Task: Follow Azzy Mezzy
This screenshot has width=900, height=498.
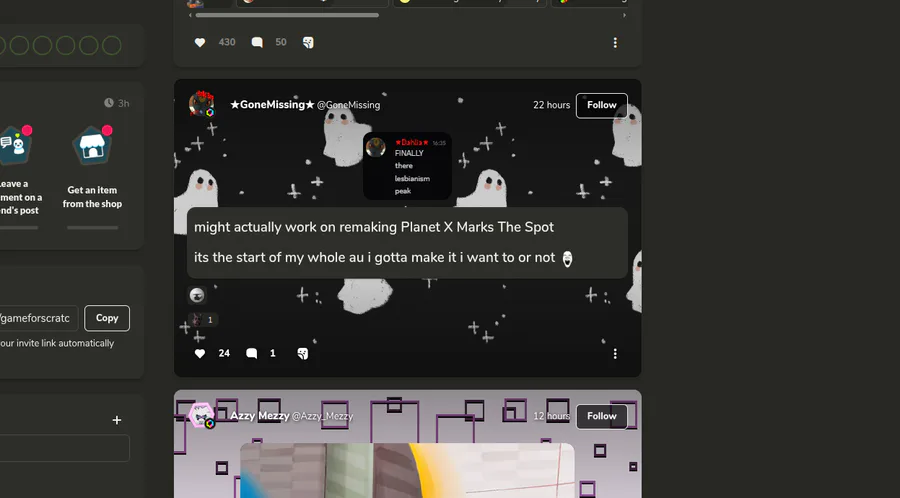Action: click(x=602, y=417)
